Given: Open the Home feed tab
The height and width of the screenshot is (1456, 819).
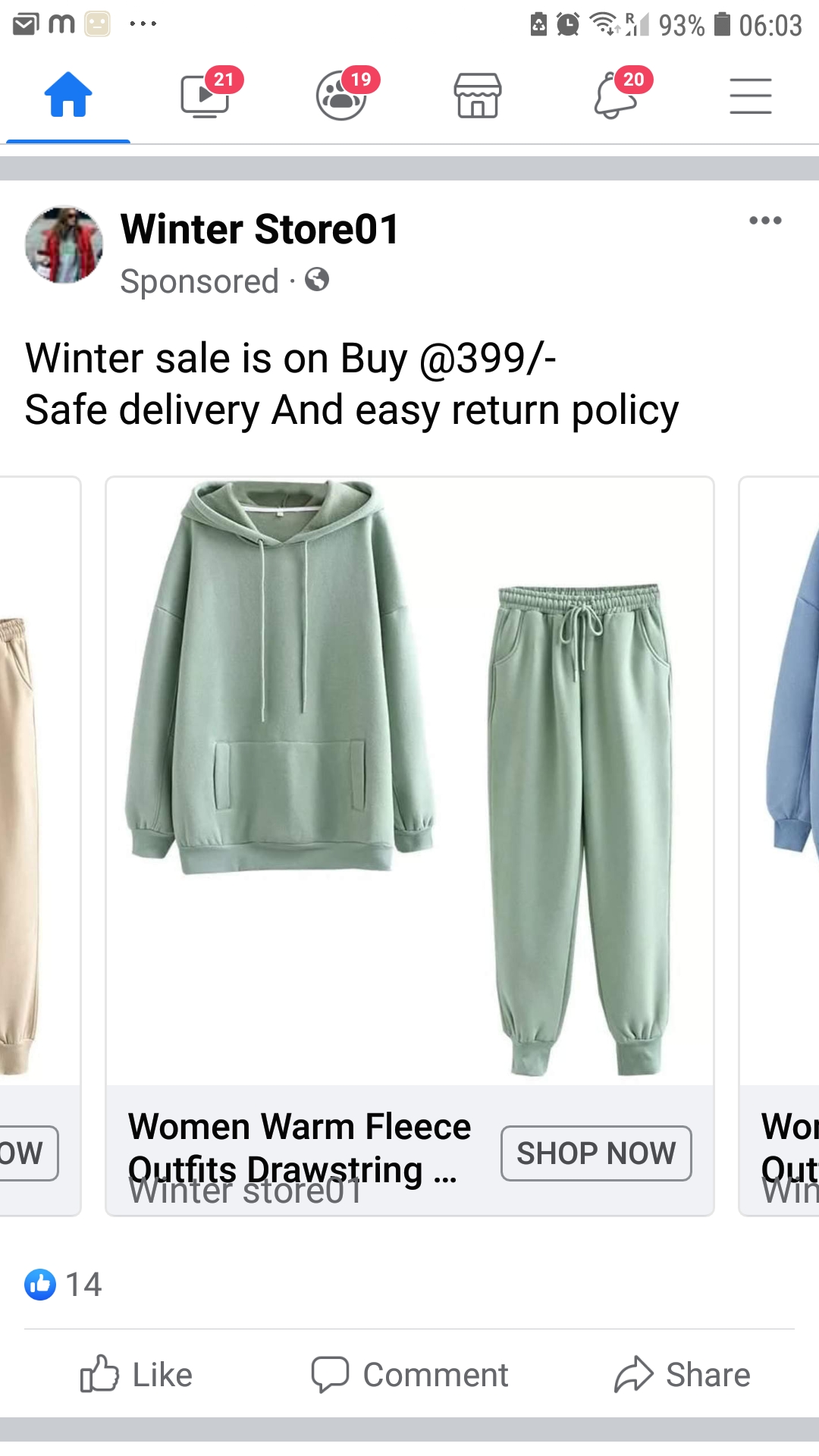Looking at the screenshot, I should tap(68, 96).
